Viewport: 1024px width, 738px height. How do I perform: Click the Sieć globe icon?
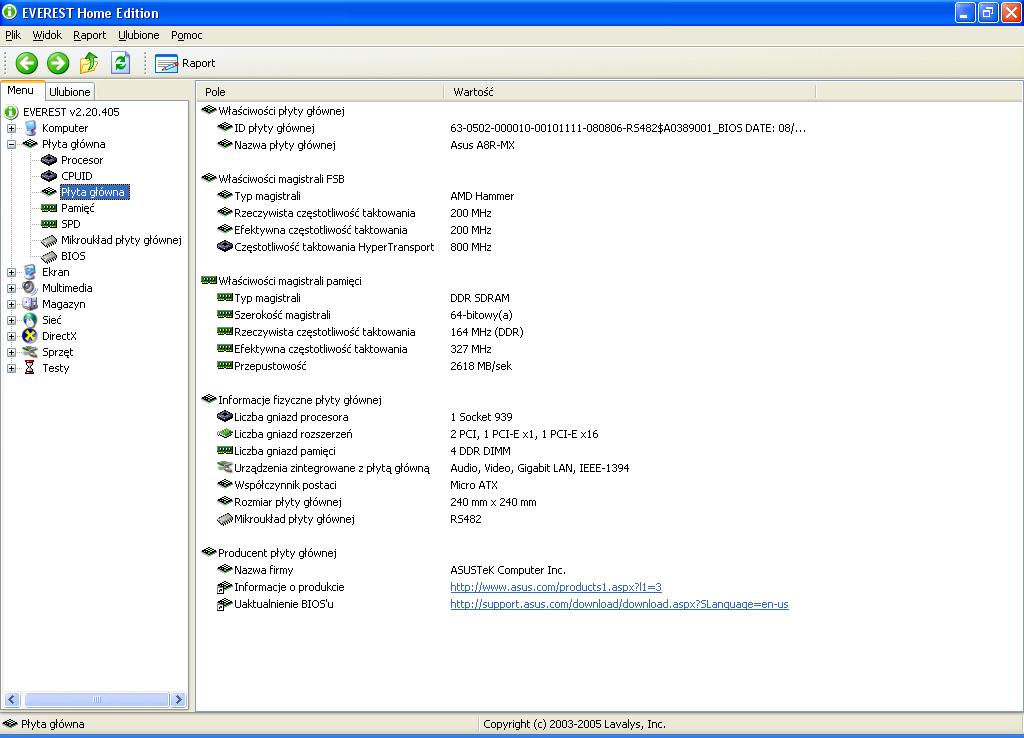(30, 320)
